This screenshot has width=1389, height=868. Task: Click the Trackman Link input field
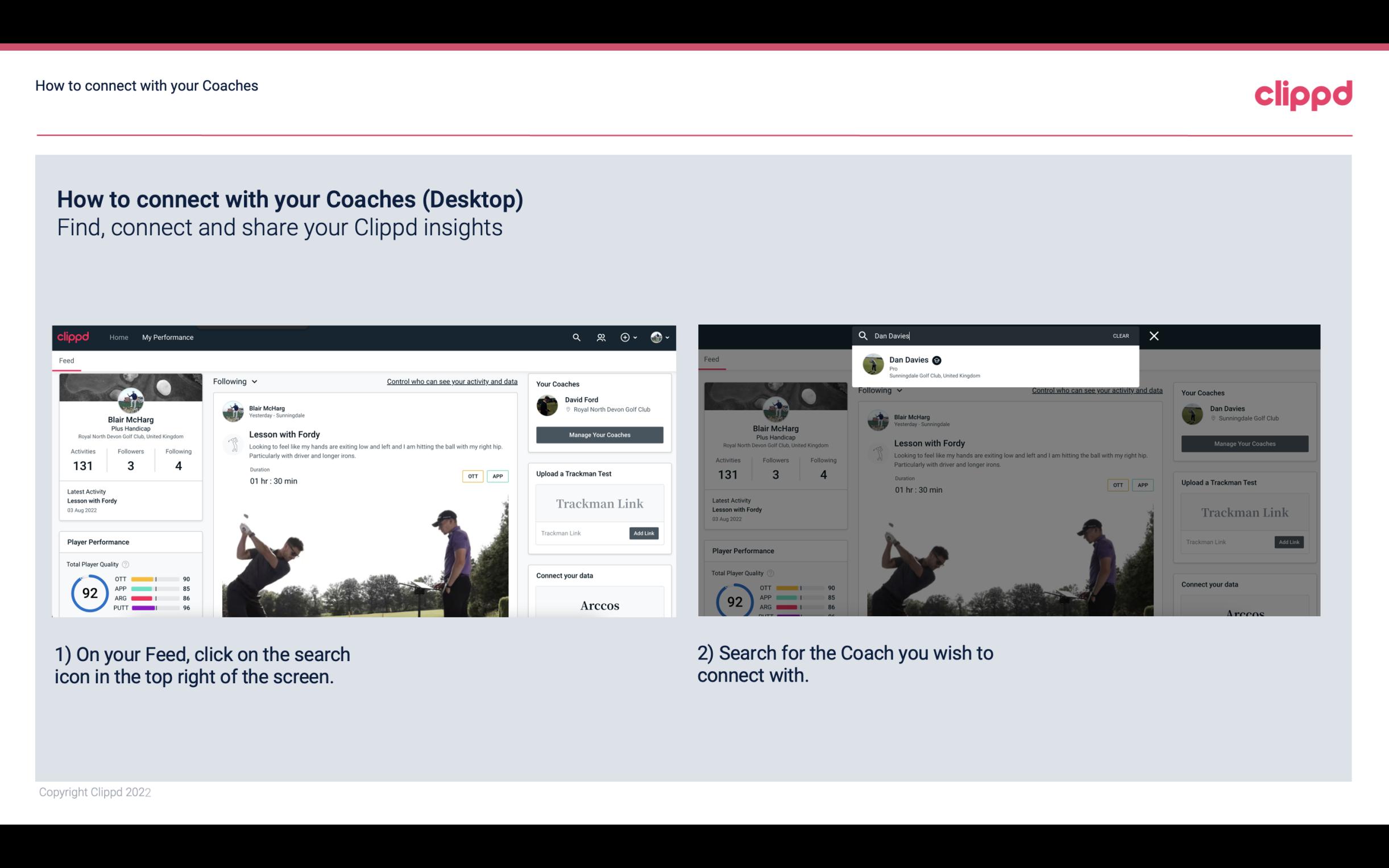click(x=580, y=532)
